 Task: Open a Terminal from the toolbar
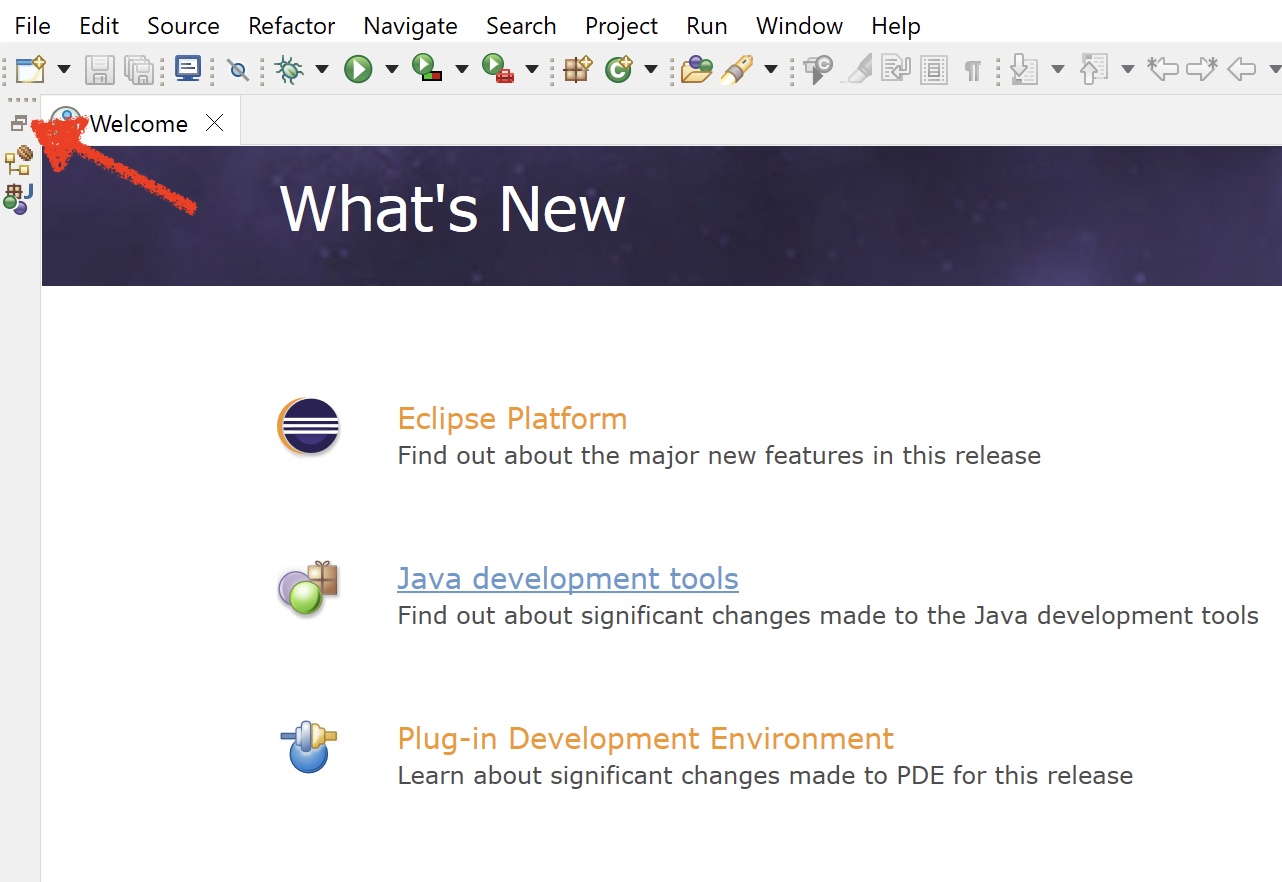click(x=187, y=68)
